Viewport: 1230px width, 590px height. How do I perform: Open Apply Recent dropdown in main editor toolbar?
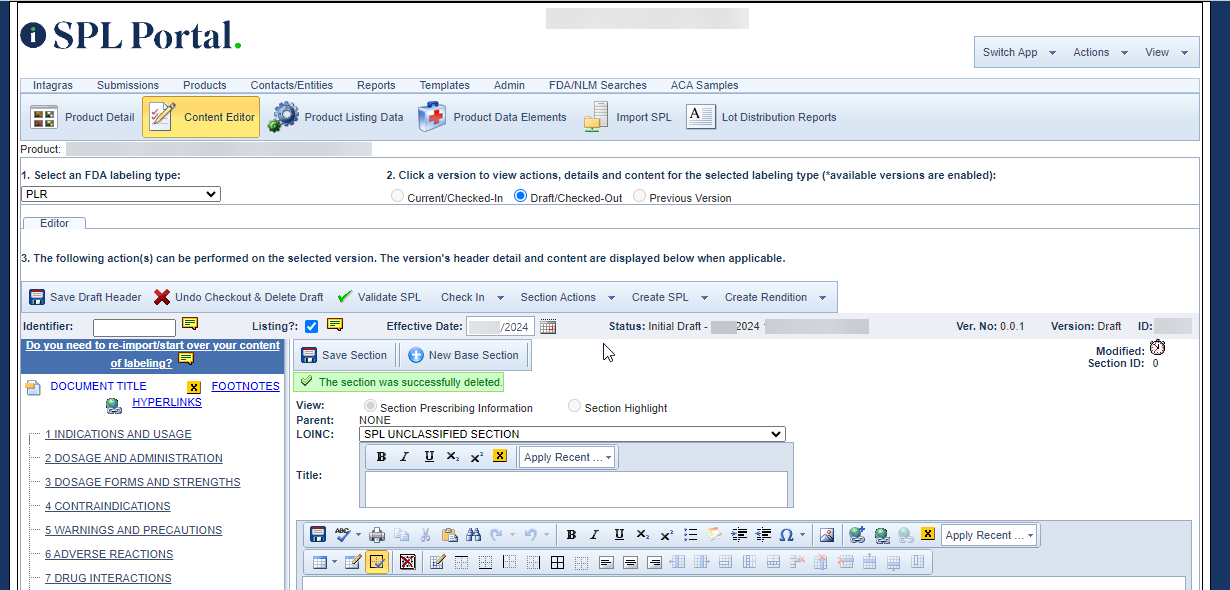(x=989, y=535)
